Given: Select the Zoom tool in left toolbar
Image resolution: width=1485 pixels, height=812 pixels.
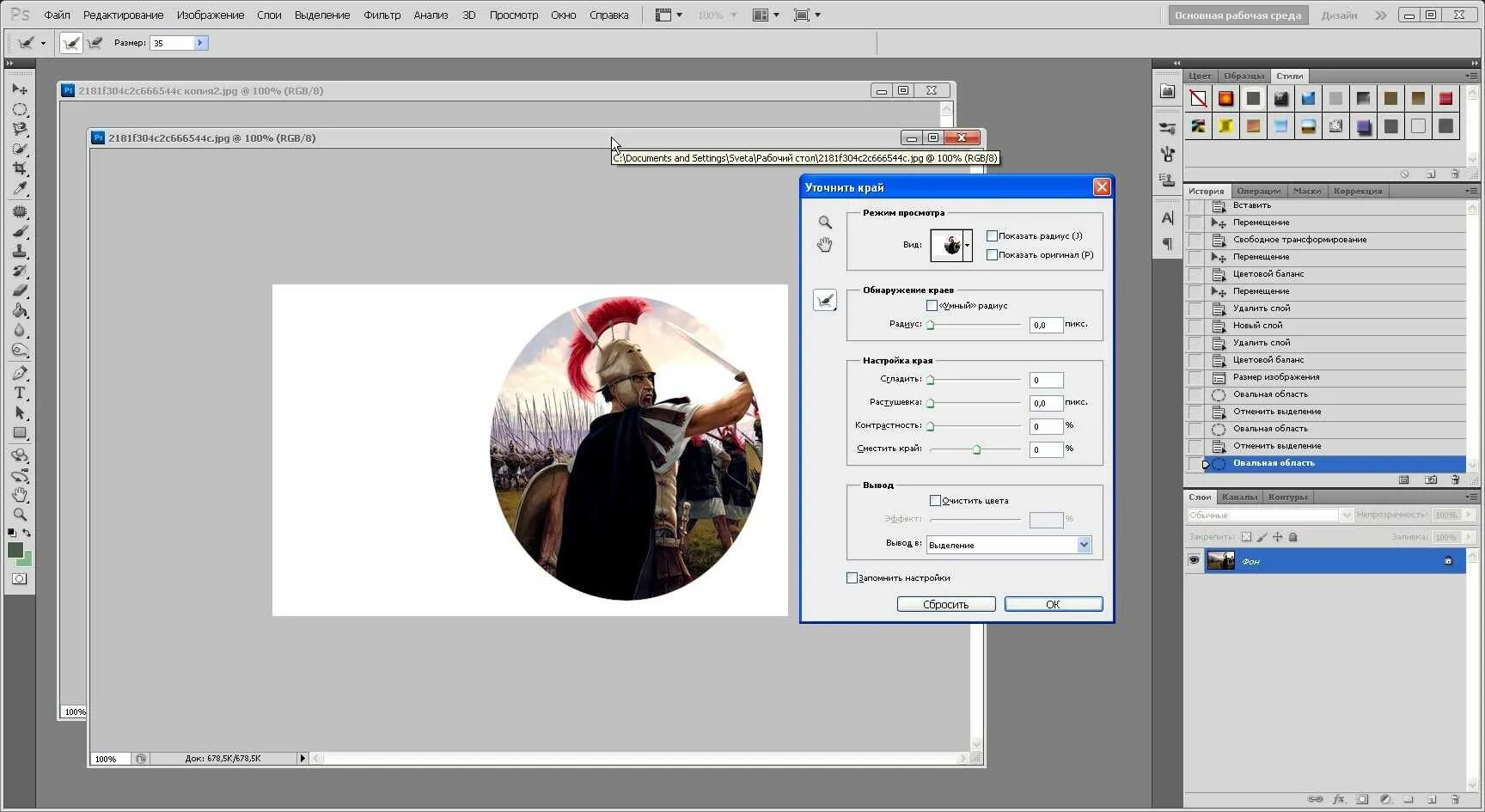Looking at the screenshot, I should click(20, 515).
